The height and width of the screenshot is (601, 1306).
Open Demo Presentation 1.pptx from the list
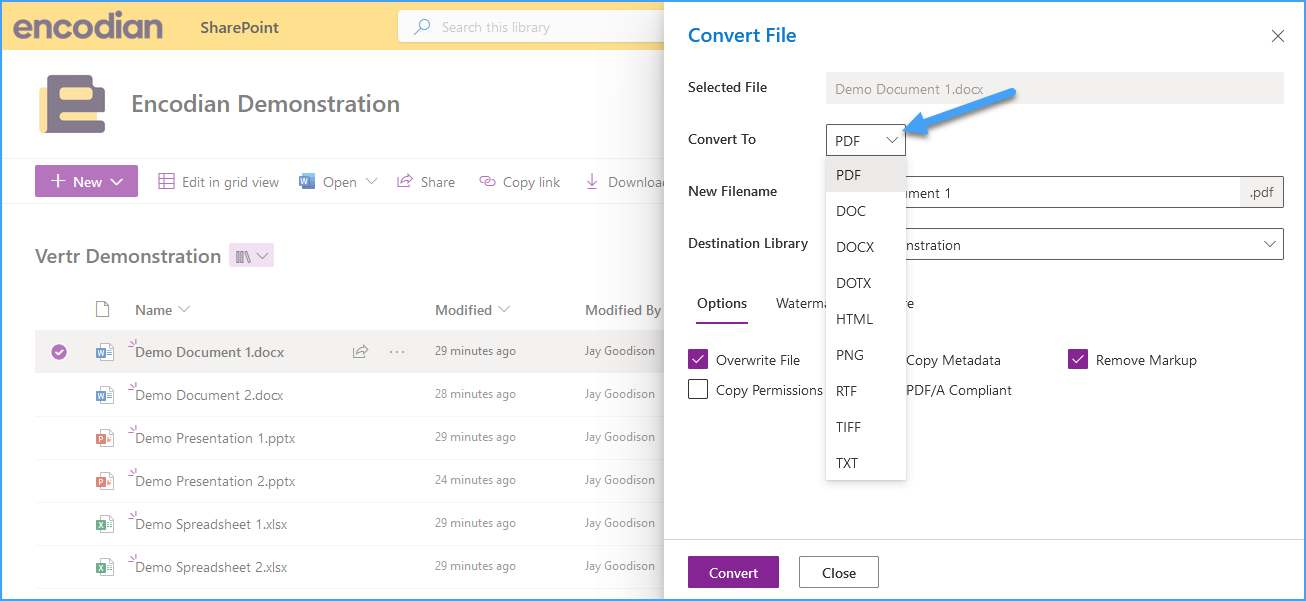click(x=215, y=438)
